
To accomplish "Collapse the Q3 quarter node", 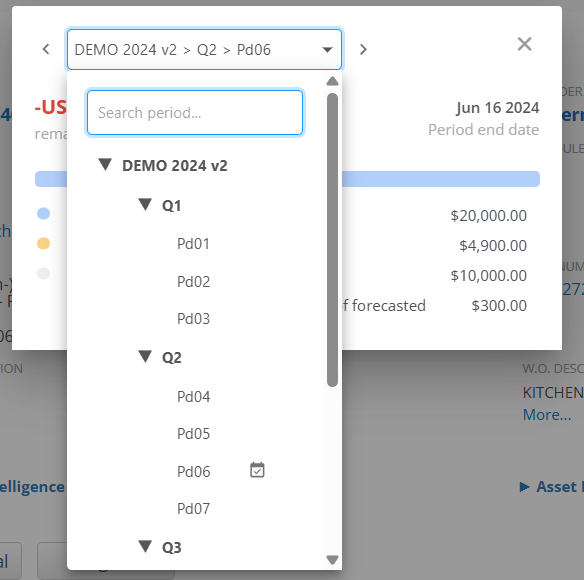I will (x=145, y=546).
